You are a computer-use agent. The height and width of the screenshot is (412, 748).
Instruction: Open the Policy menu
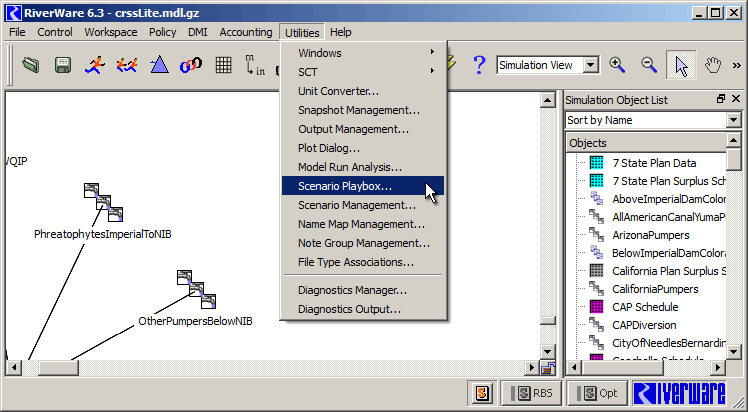[163, 32]
